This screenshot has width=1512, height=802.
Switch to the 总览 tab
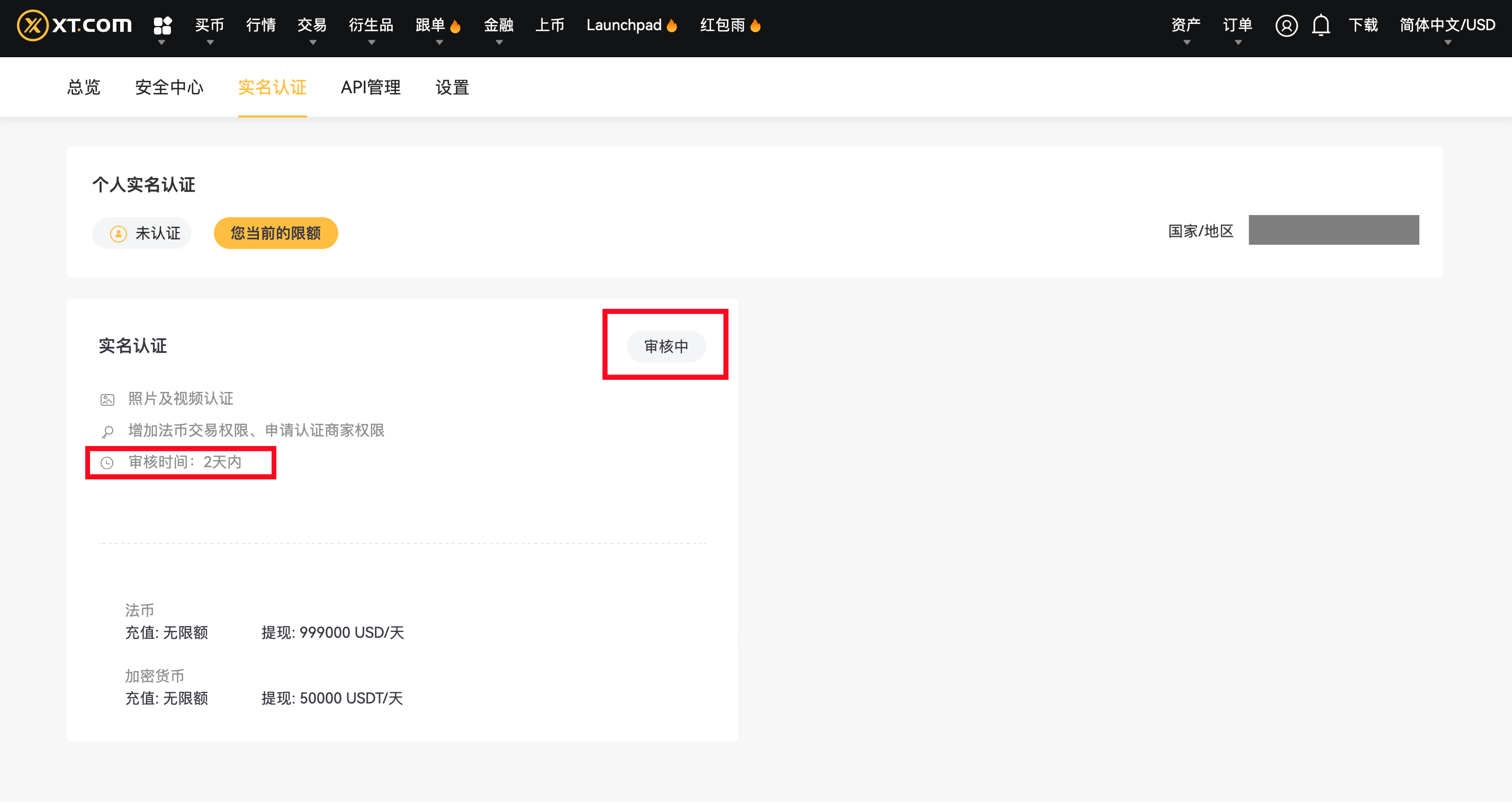tap(84, 87)
